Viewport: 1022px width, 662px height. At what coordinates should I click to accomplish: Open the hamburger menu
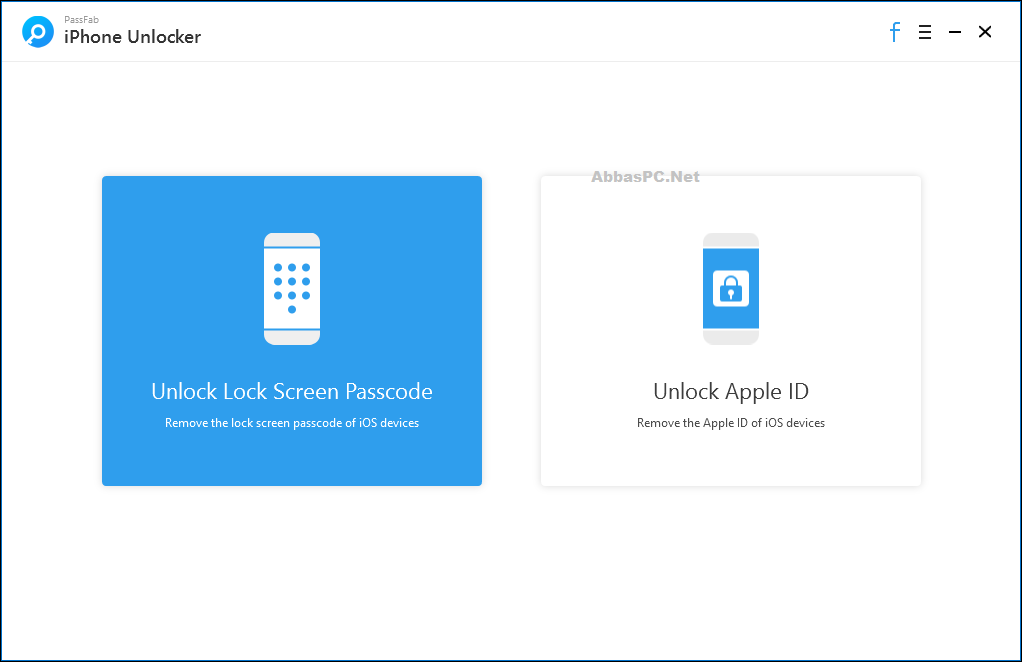[925, 32]
